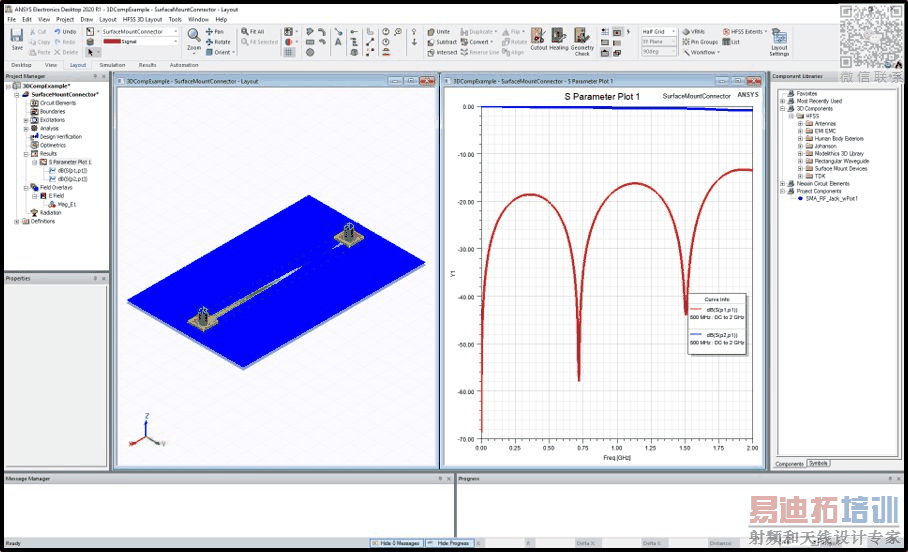The image size is (908, 552).
Task: Open Pin Groups
Action: coord(700,42)
